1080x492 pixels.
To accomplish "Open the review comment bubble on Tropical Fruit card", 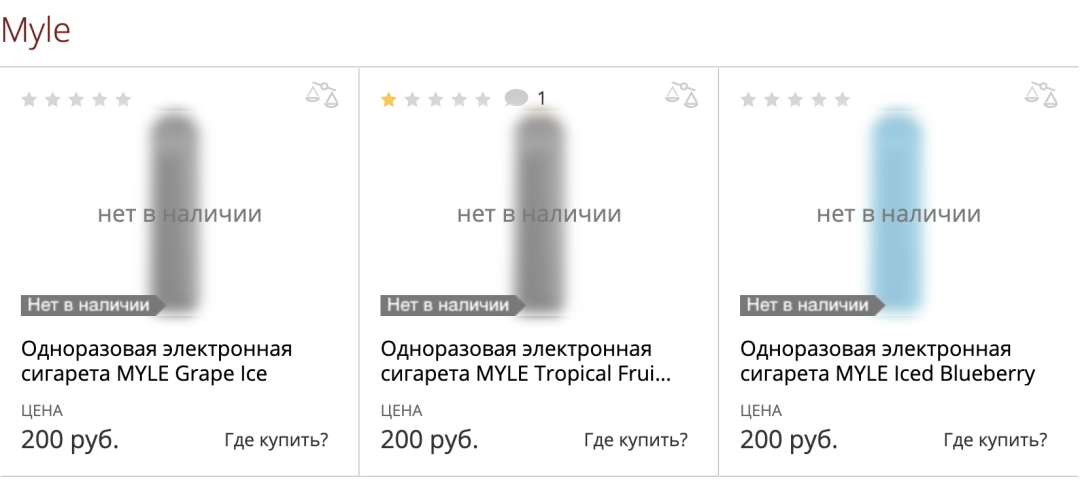I will [x=516, y=99].
